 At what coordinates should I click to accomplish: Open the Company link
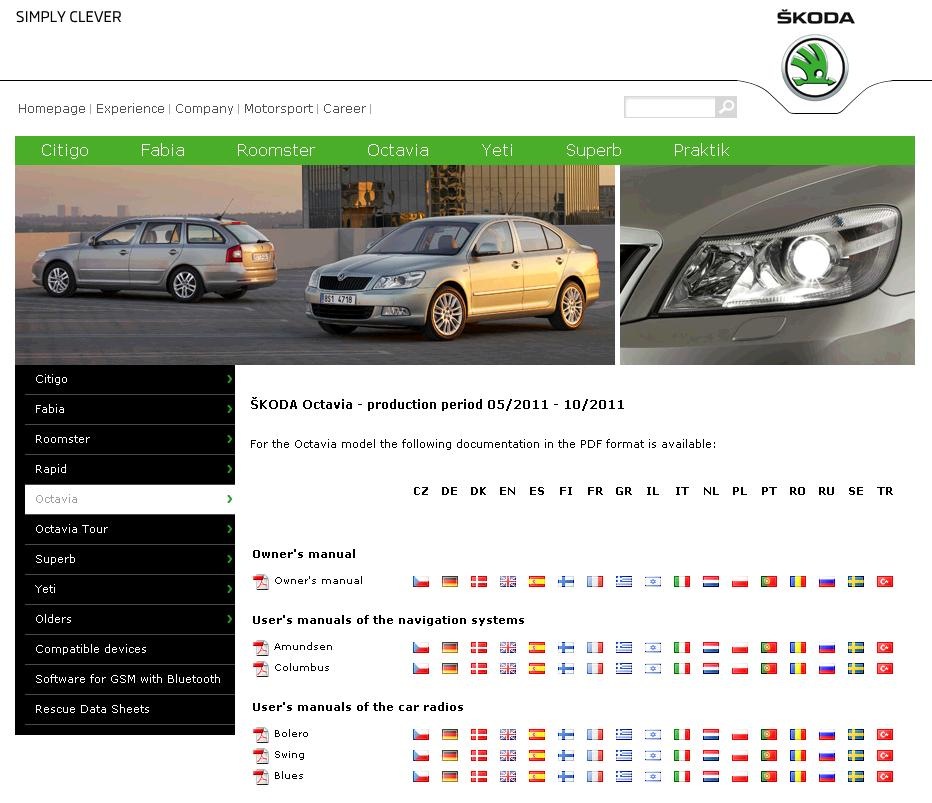[204, 109]
